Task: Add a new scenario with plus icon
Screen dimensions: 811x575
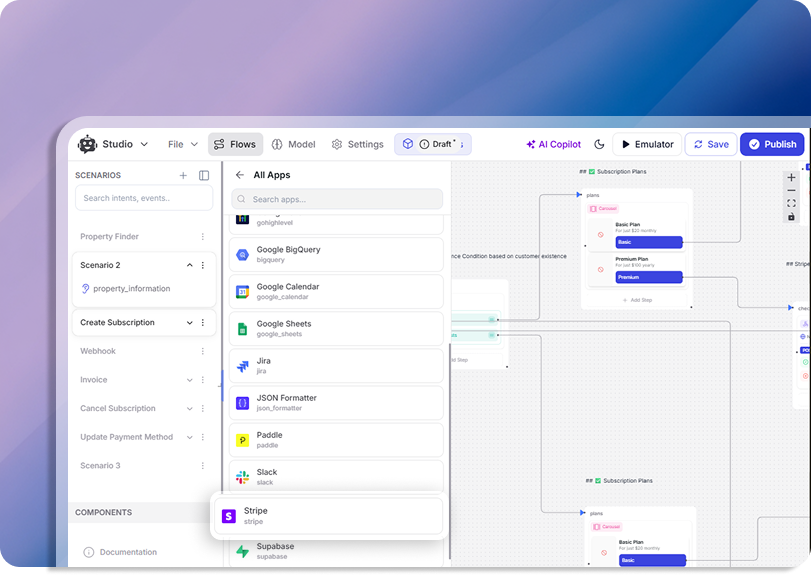Action: [x=183, y=175]
